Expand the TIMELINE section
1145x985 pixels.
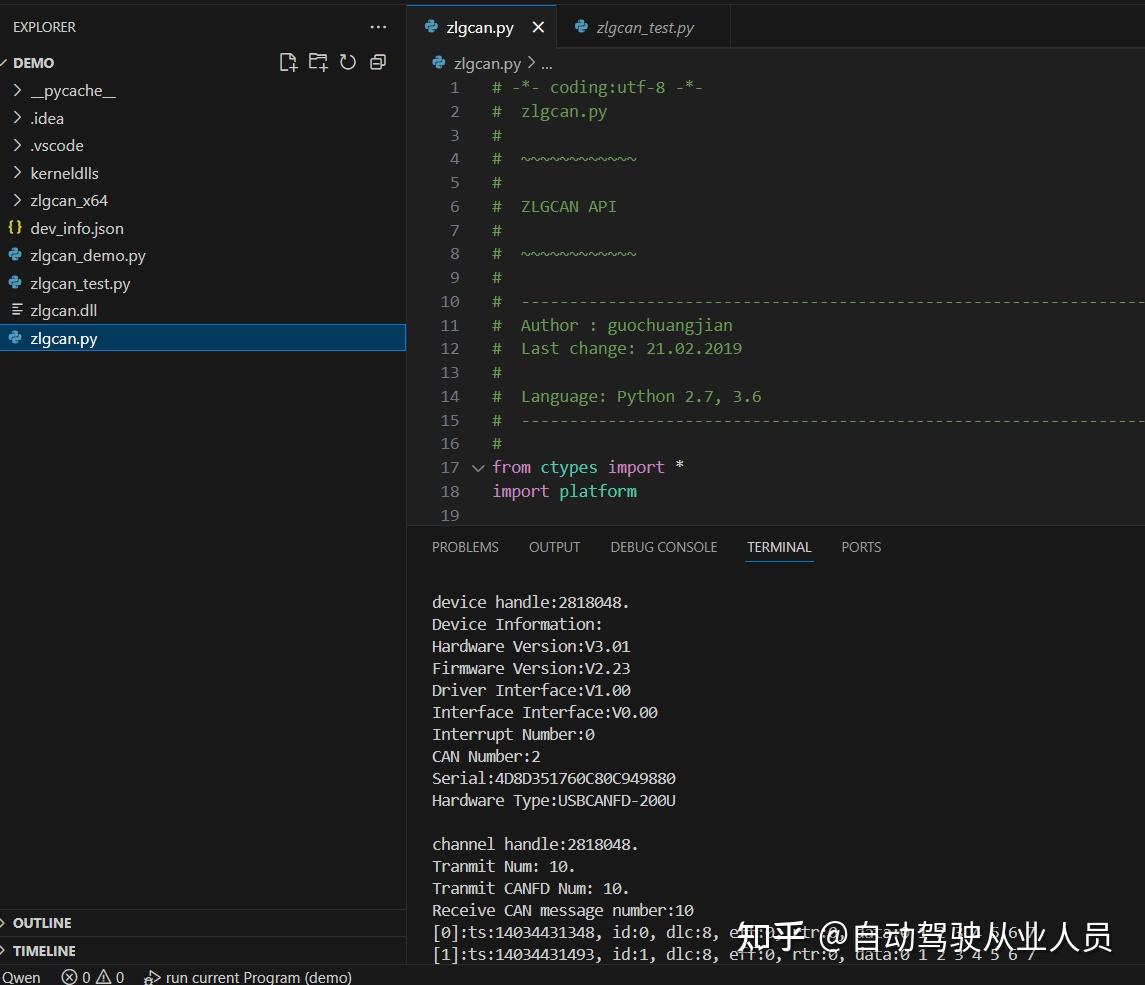[46, 950]
